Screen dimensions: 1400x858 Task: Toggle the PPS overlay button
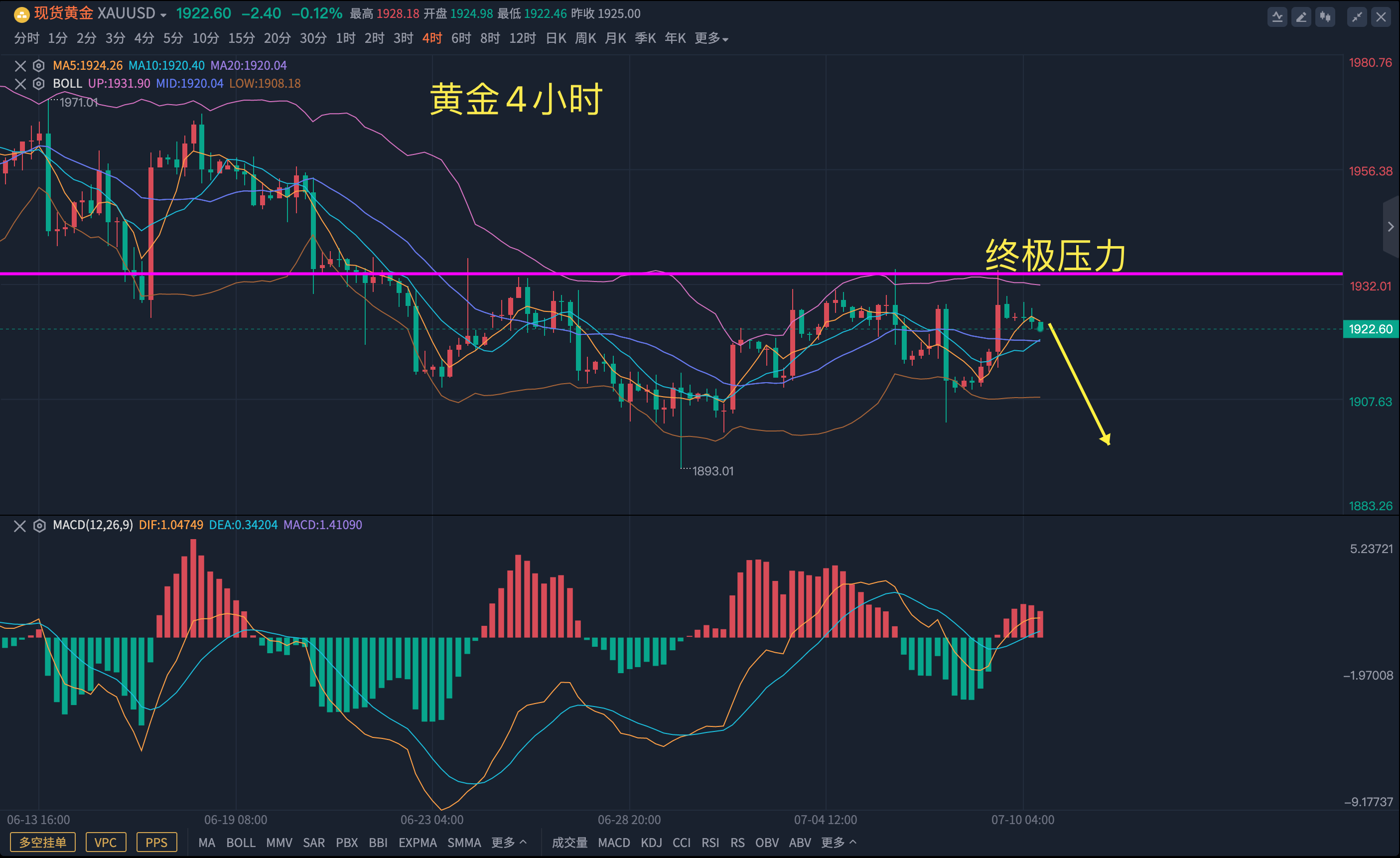coord(156,842)
